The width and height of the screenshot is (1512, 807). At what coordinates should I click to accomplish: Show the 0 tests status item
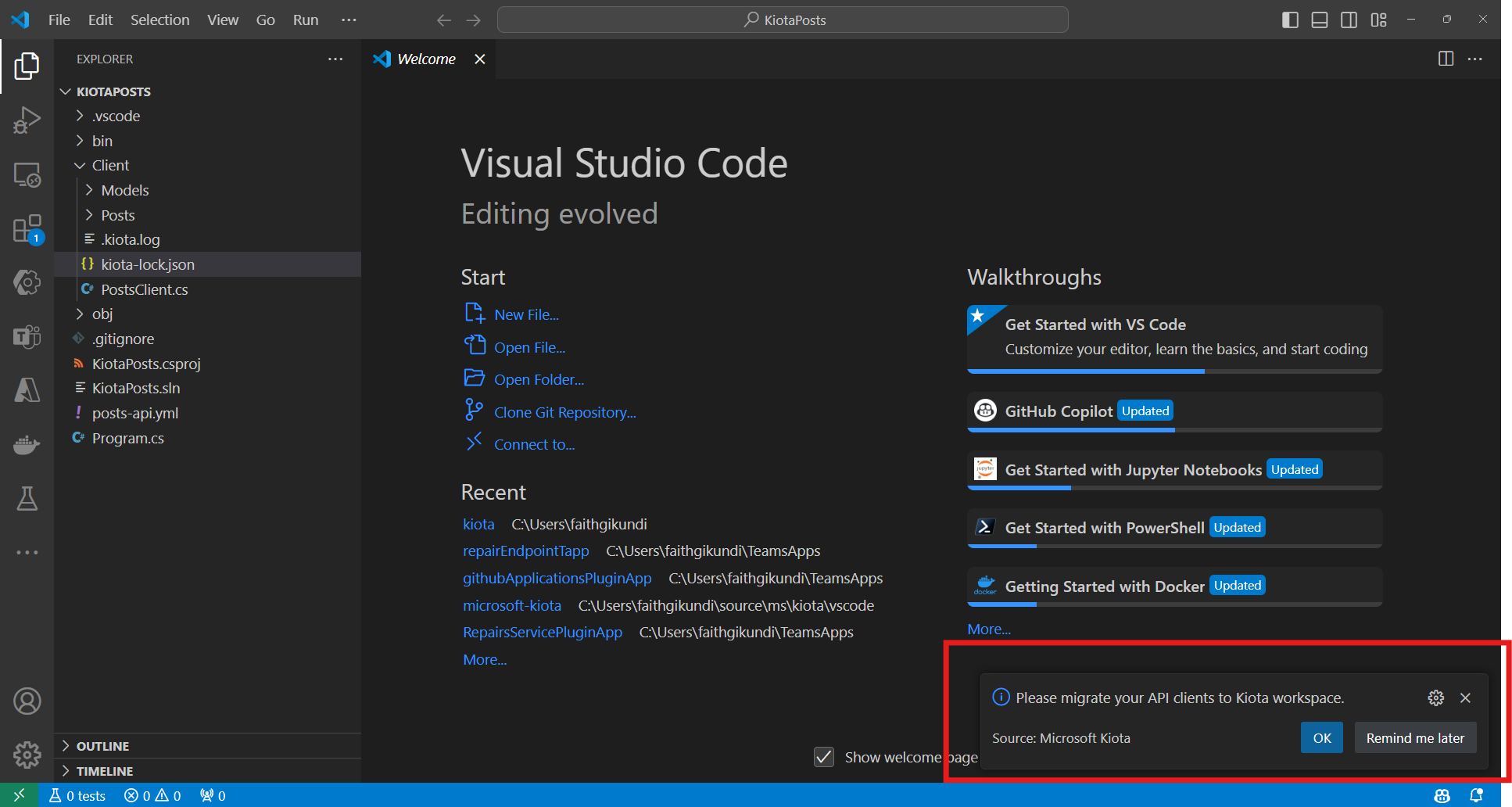(77, 795)
